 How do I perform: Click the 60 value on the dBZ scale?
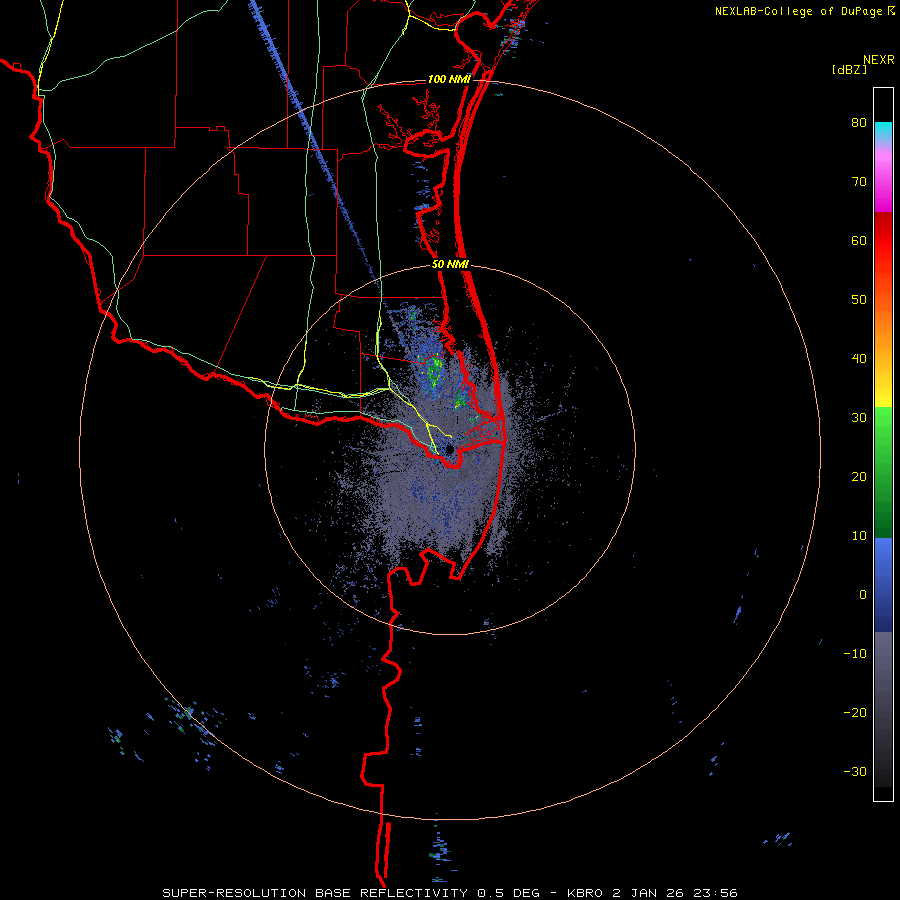tap(859, 240)
